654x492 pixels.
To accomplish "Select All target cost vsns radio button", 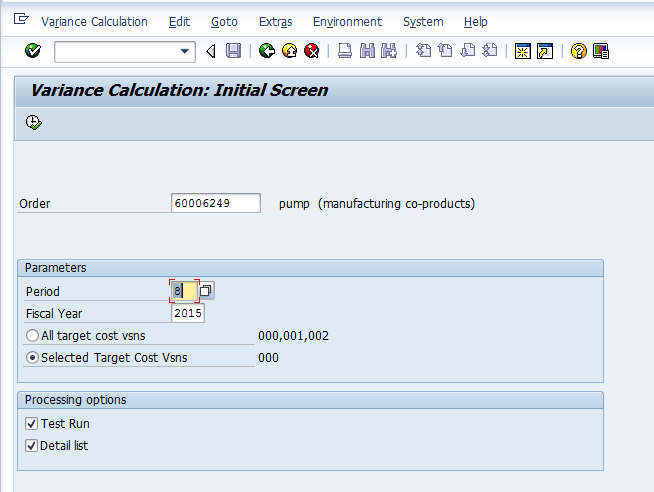I will coord(33,336).
